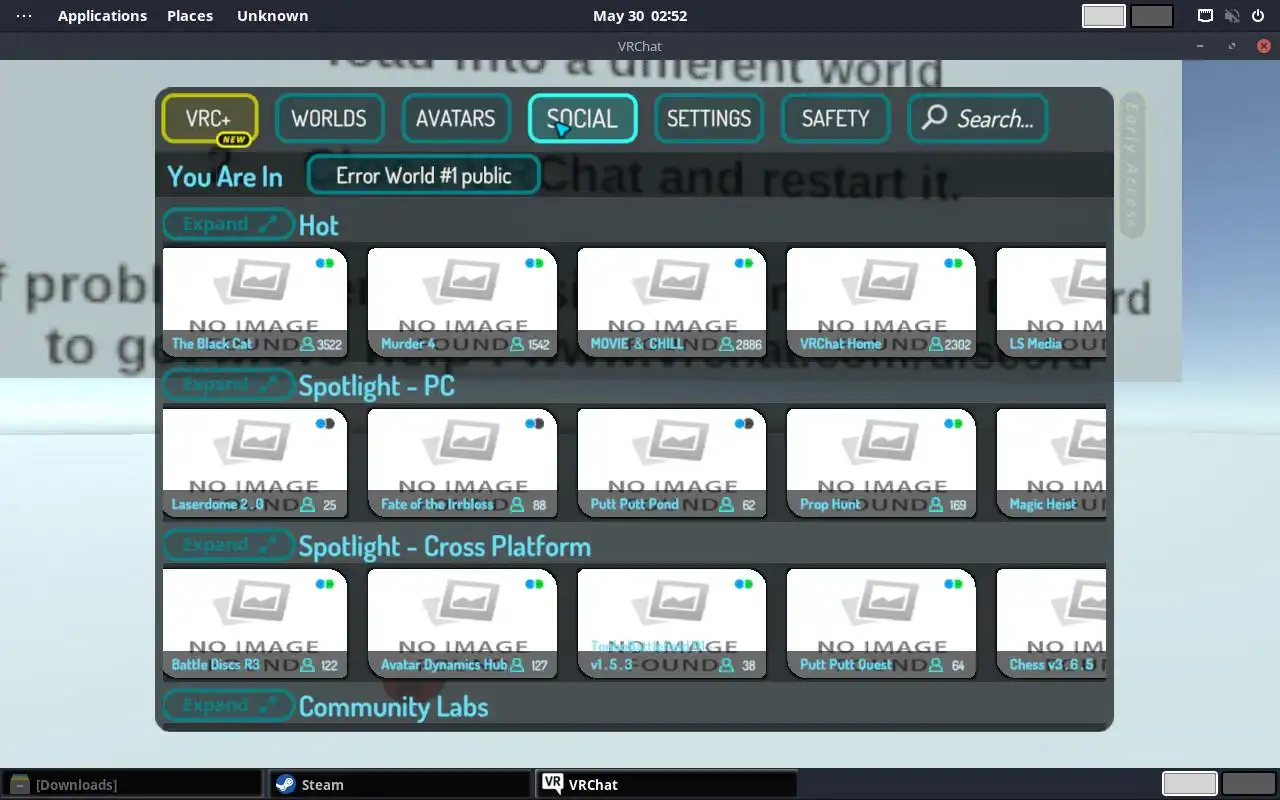The height and width of the screenshot is (800, 1280).
Task: Click the platform dots on Laserdome 2.0
Action: tap(325, 423)
